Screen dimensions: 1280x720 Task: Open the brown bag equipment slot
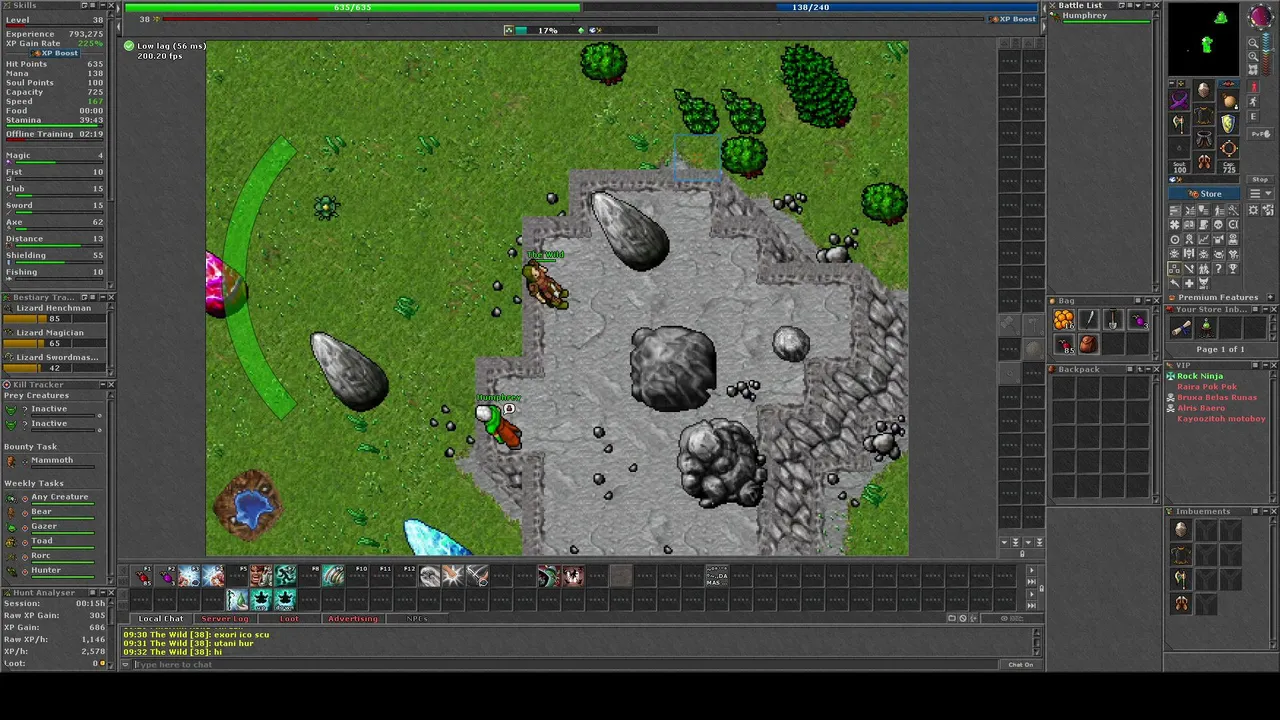[x=1229, y=100]
